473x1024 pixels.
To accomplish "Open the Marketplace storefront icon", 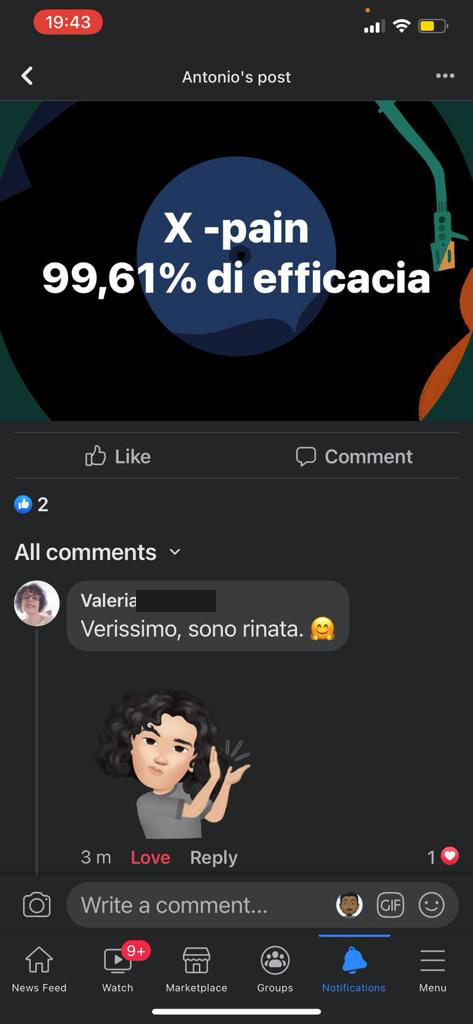I will [196, 970].
